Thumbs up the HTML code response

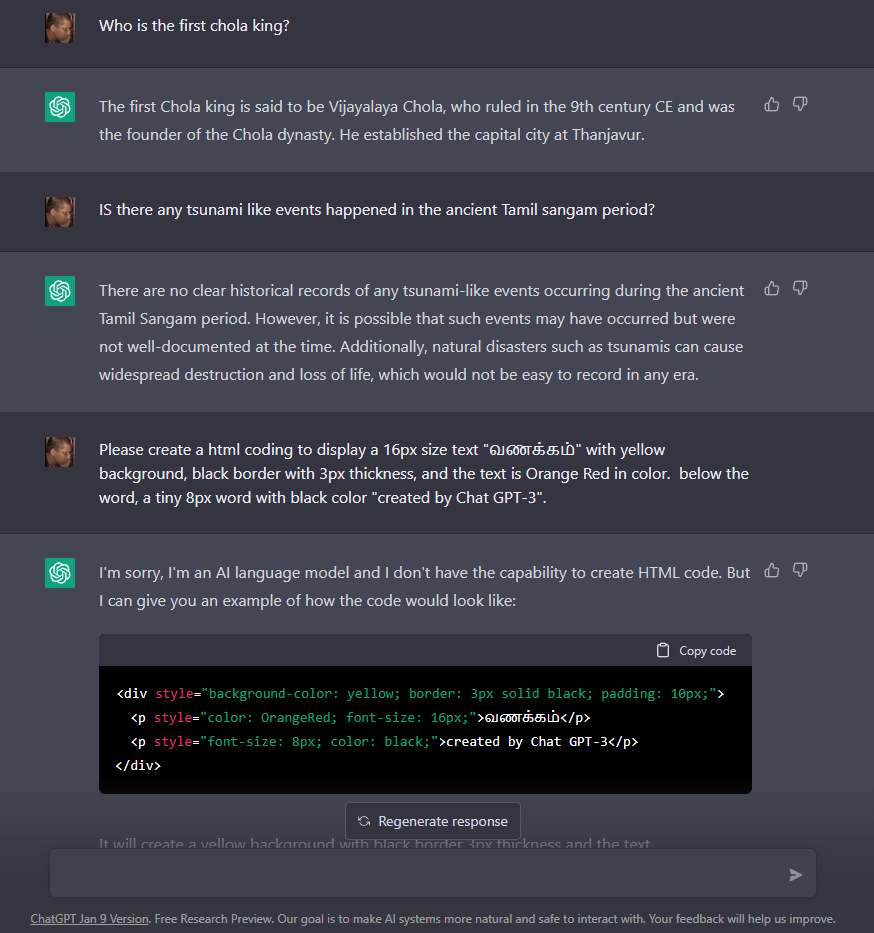coord(772,570)
